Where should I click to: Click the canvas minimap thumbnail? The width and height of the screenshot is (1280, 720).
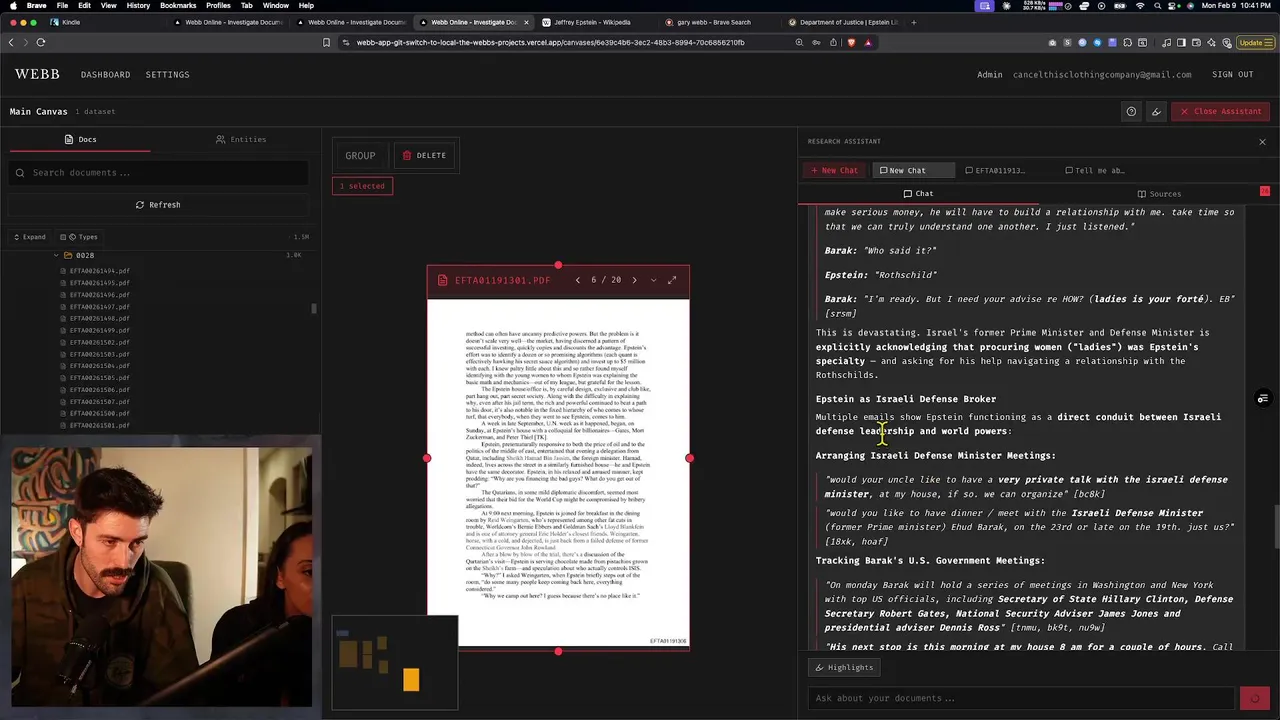point(395,663)
